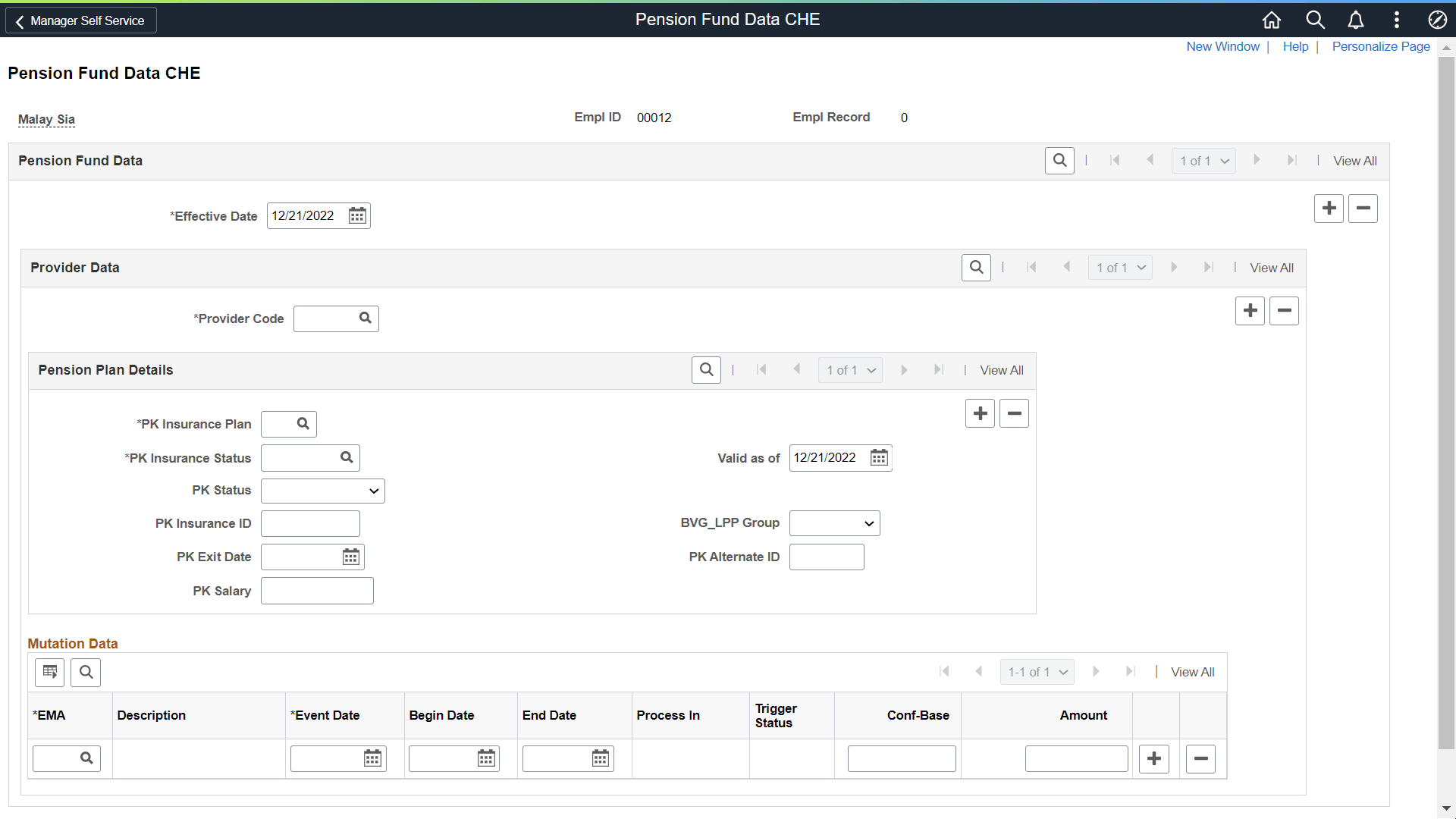The height and width of the screenshot is (819, 1456).
Task: Open Effective Date calendar picker
Action: click(357, 216)
